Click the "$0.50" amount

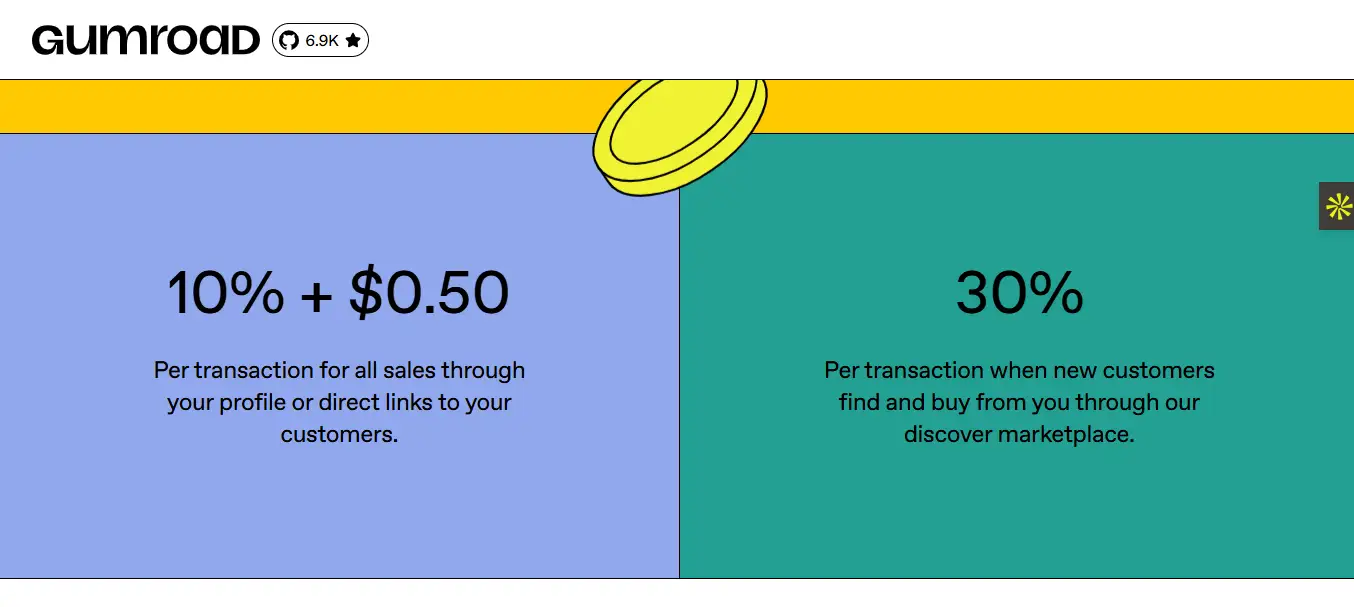pyautogui.click(x=429, y=293)
